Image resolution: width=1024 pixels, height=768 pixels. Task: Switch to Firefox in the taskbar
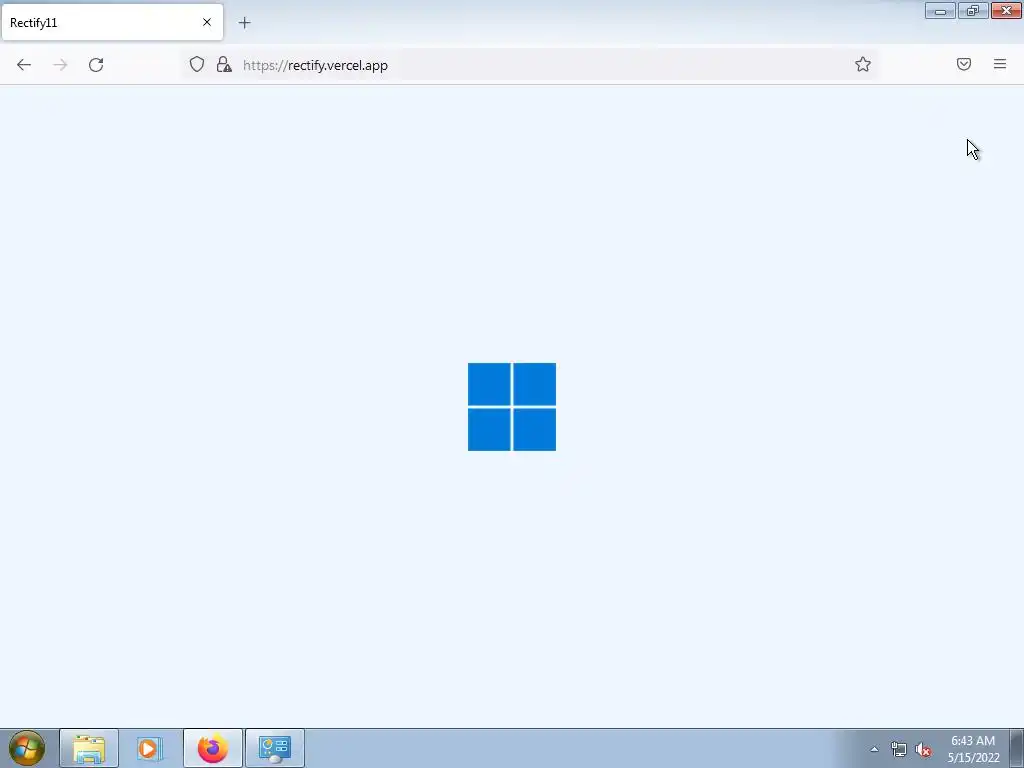[213, 748]
